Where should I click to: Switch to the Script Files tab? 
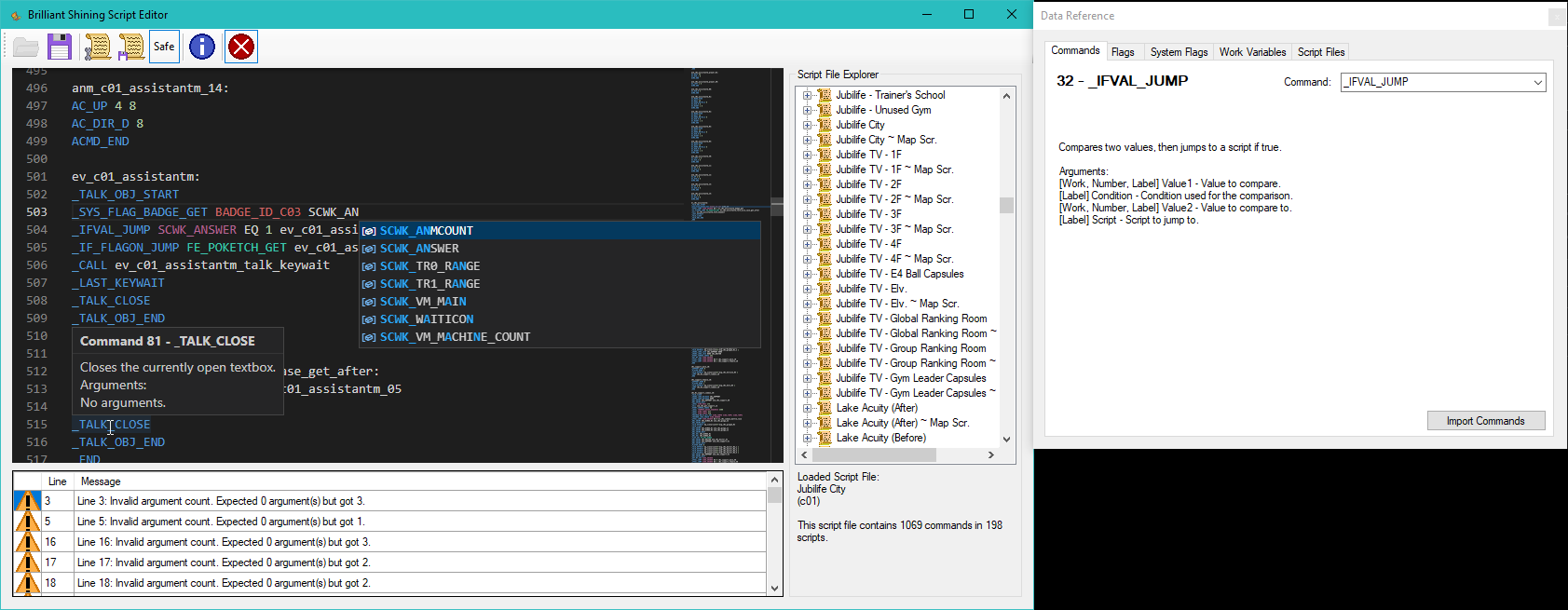1321,52
